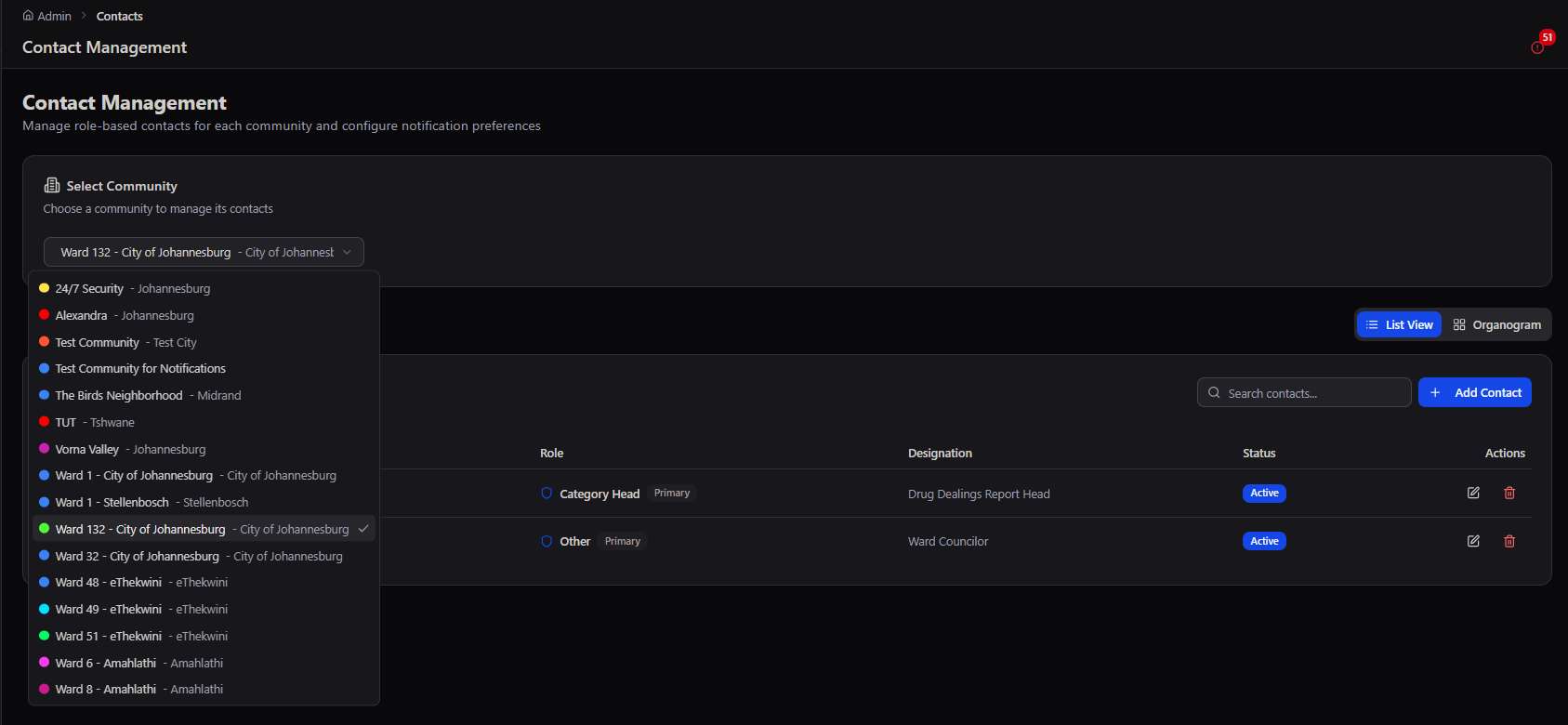Click the magnifier icon in search contacts
This screenshot has width=1568, height=725.
(1214, 393)
